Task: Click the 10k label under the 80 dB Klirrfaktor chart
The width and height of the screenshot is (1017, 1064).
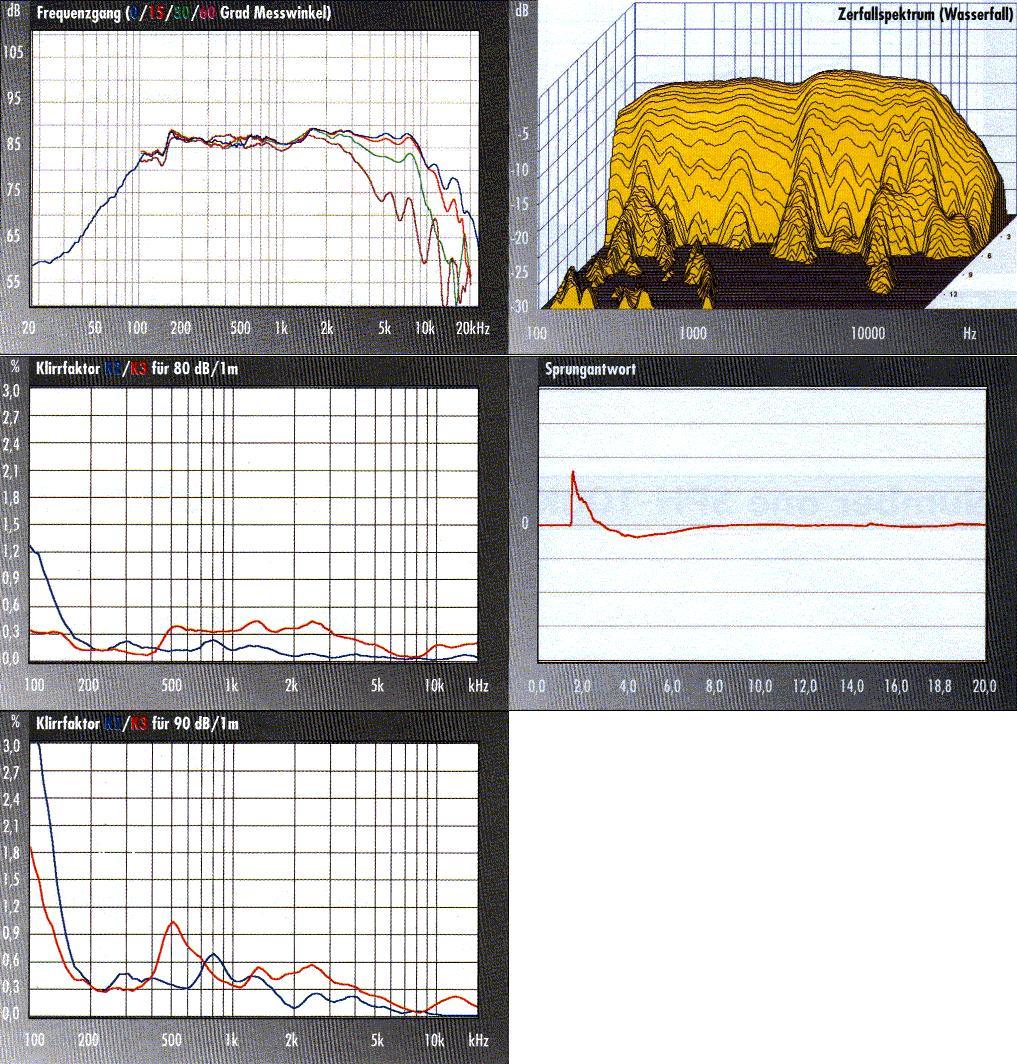Action: (x=434, y=685)
